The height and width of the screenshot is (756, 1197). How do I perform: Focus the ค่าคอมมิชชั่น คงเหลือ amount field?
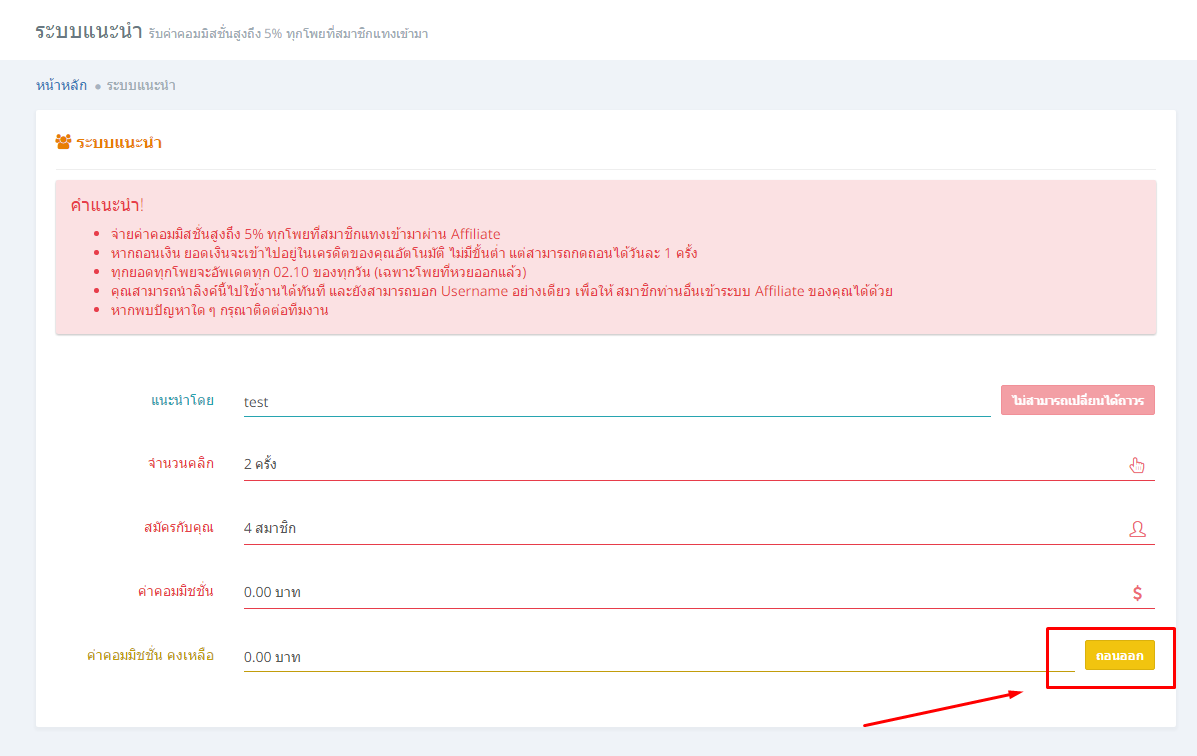[x=658, y=656]
